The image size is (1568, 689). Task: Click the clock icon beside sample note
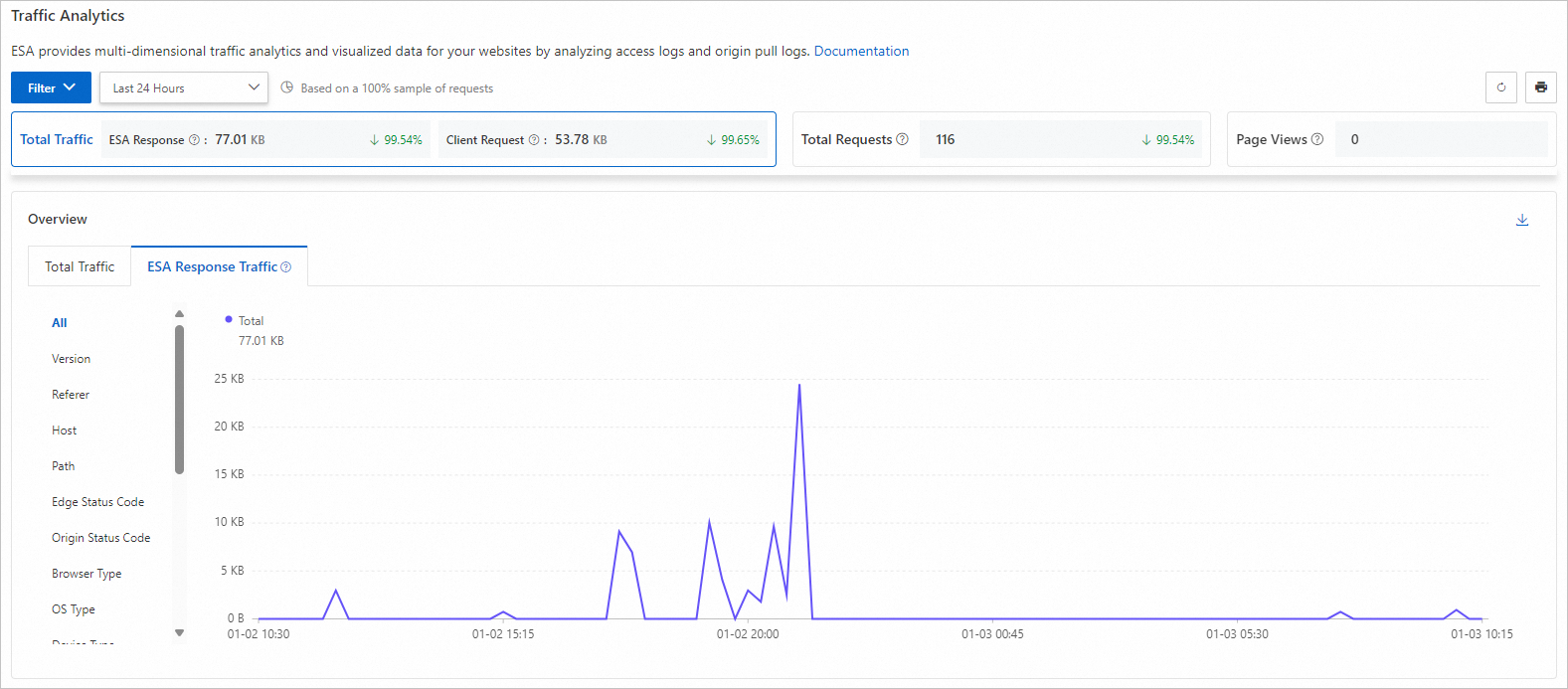point(287,87)
